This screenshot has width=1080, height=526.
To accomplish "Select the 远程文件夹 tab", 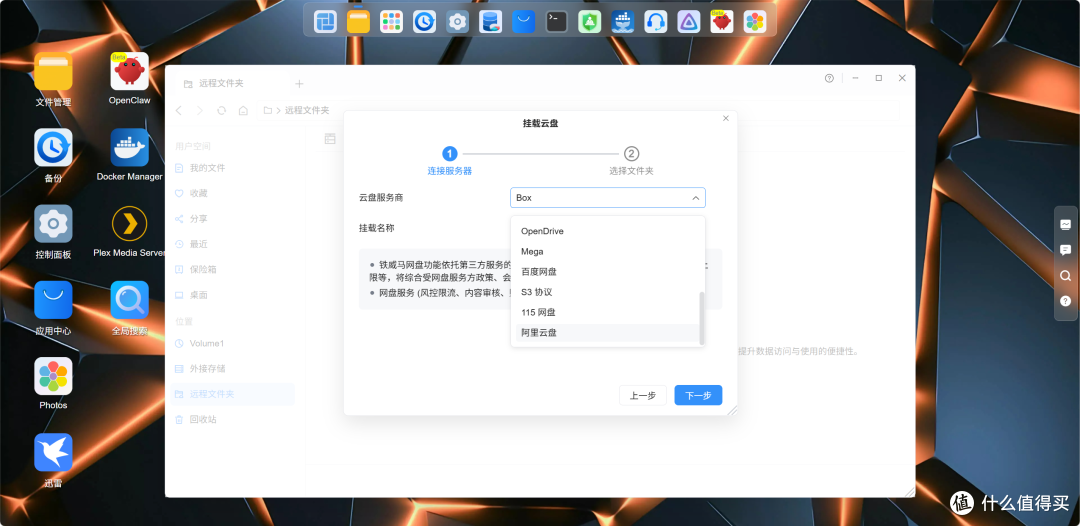I will click(x=231, y=83).
